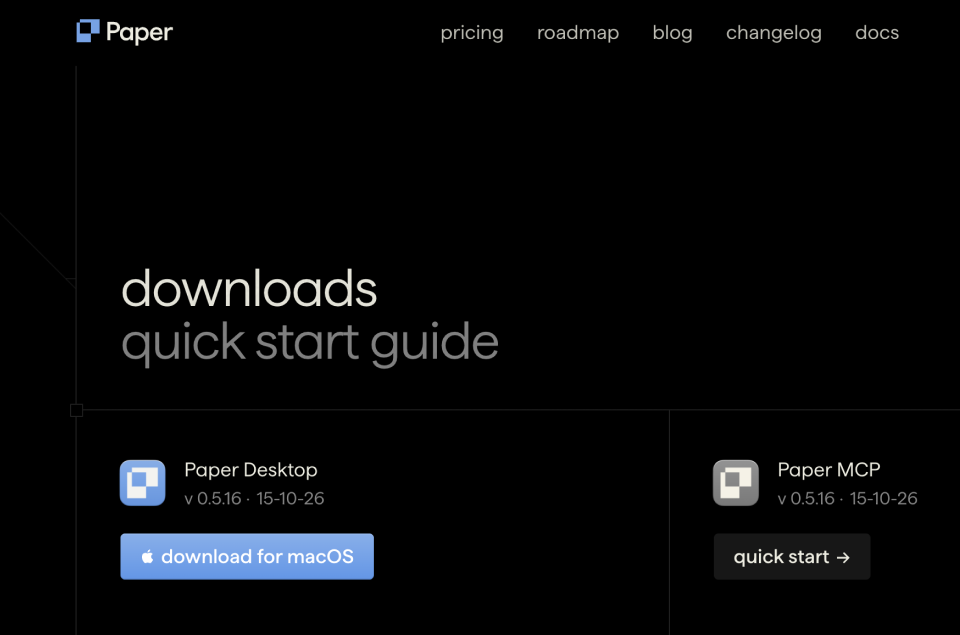
Task: Open the pricing page
Action: click(471, 33)
